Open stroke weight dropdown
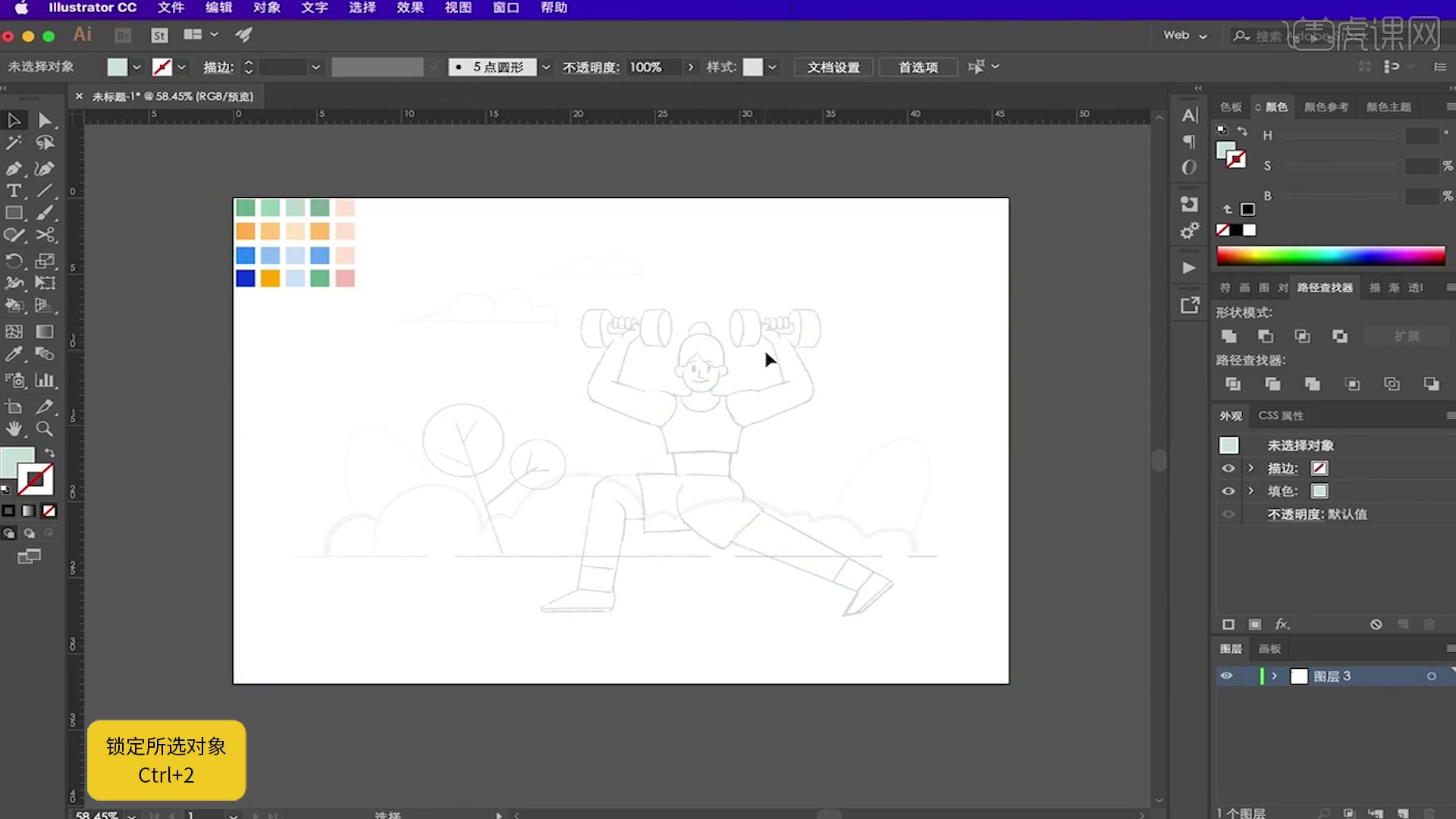The image size is (1456, 819). point(316,67)
